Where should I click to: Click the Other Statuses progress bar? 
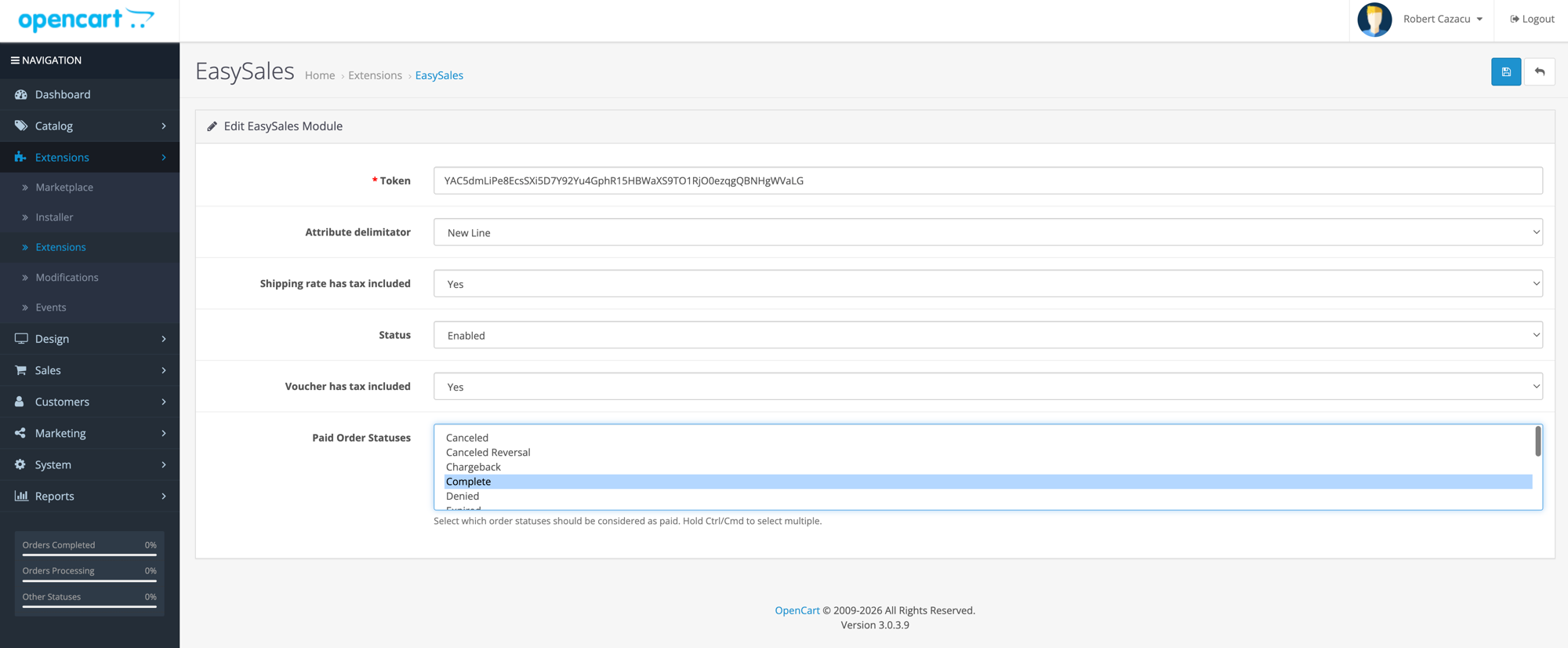[89, 606]
